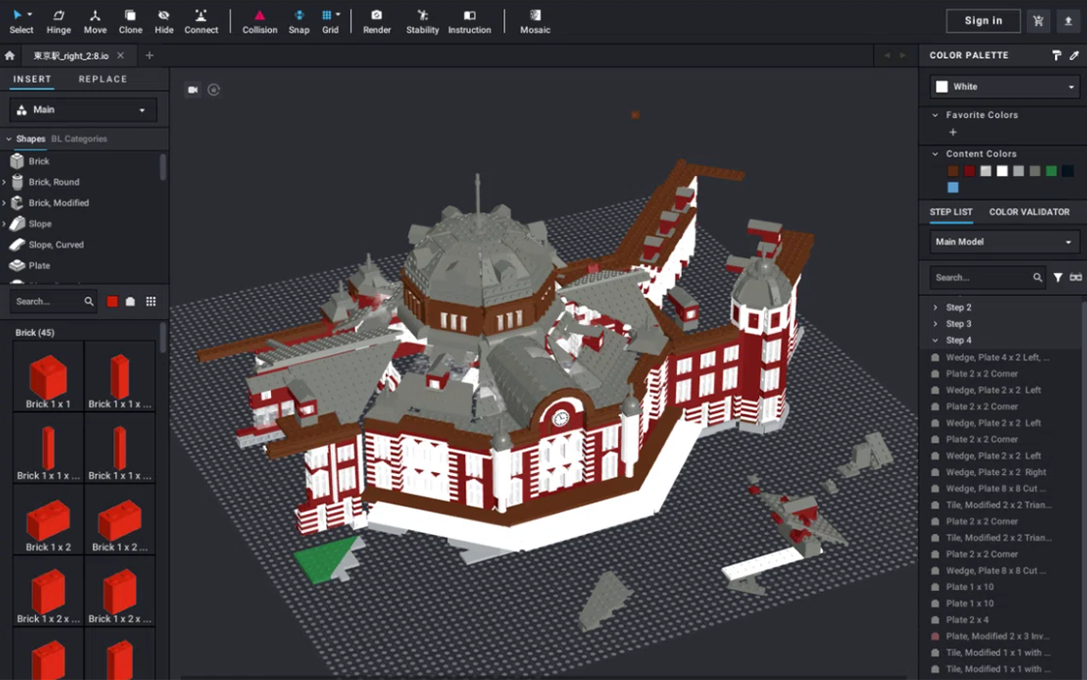This screenshot has height=680, width=1087.
Task: Run the Stability check
Action: (x=422, y=21)
